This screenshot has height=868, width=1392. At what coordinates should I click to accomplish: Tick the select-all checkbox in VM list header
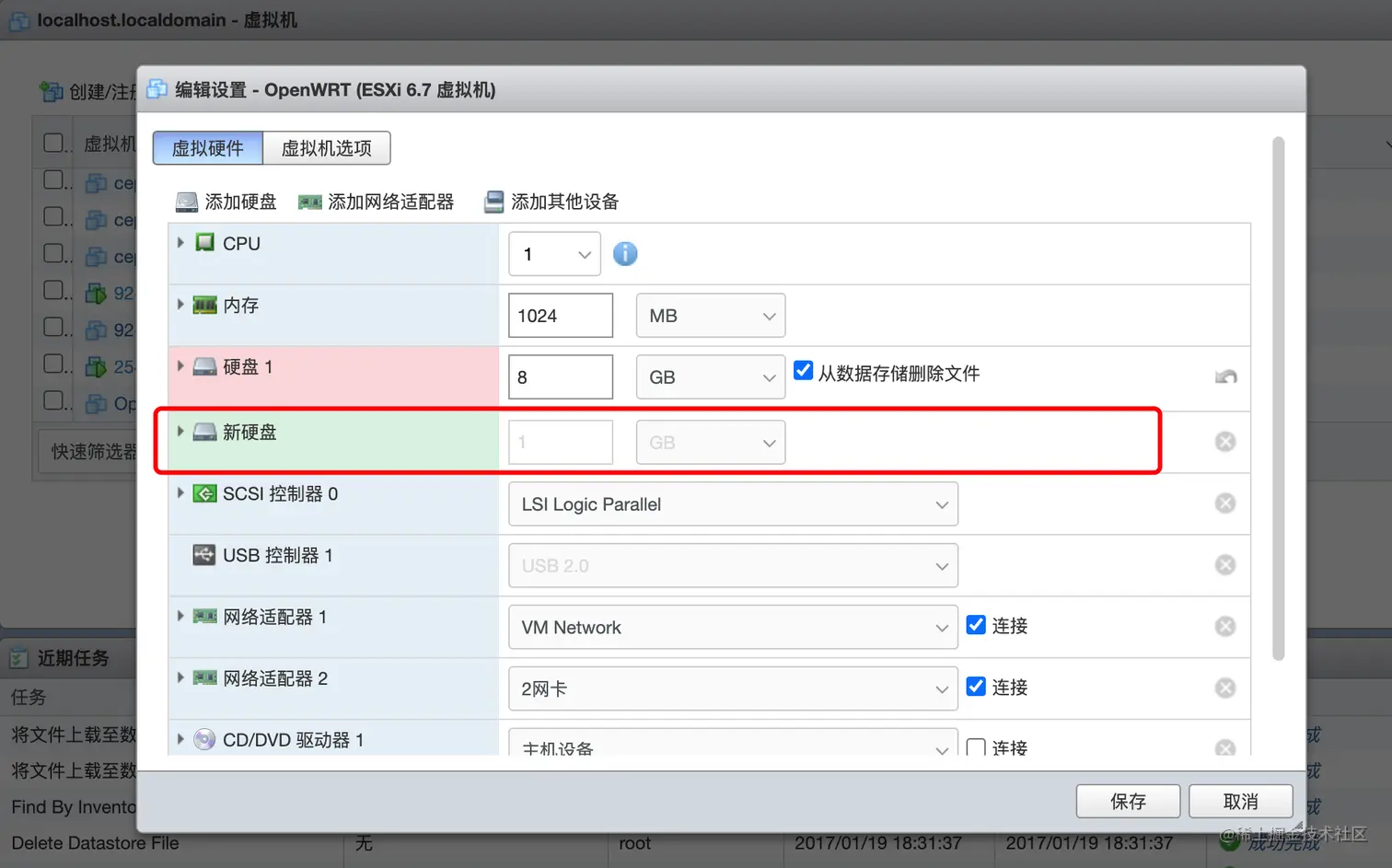click(x=54, y=143)
